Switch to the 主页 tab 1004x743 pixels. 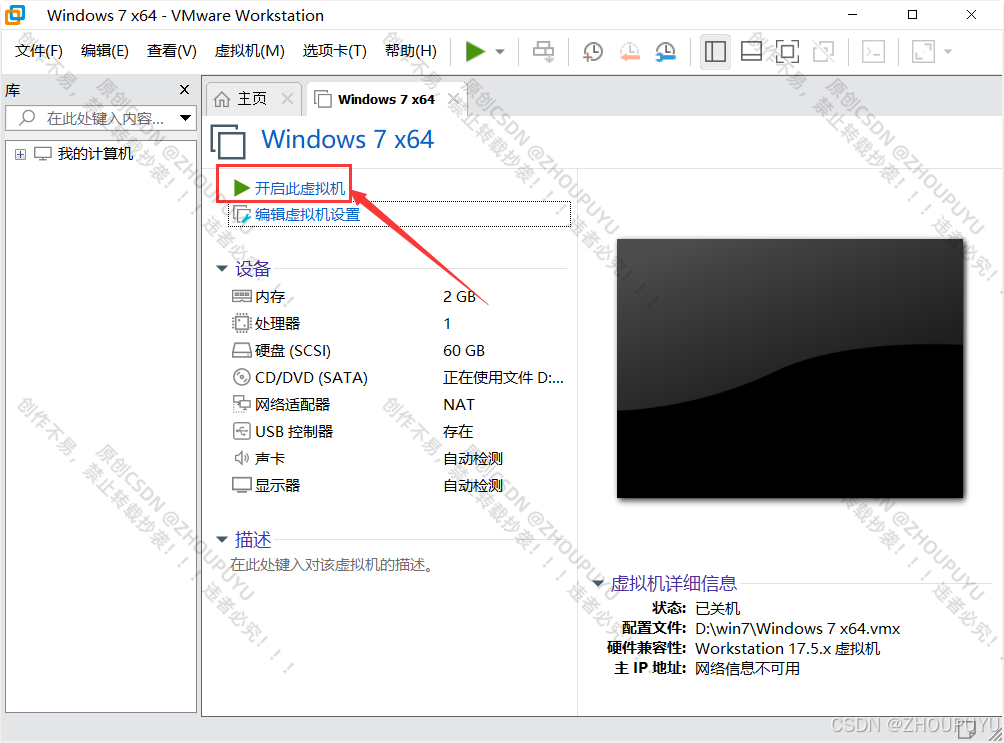[252, 99]
